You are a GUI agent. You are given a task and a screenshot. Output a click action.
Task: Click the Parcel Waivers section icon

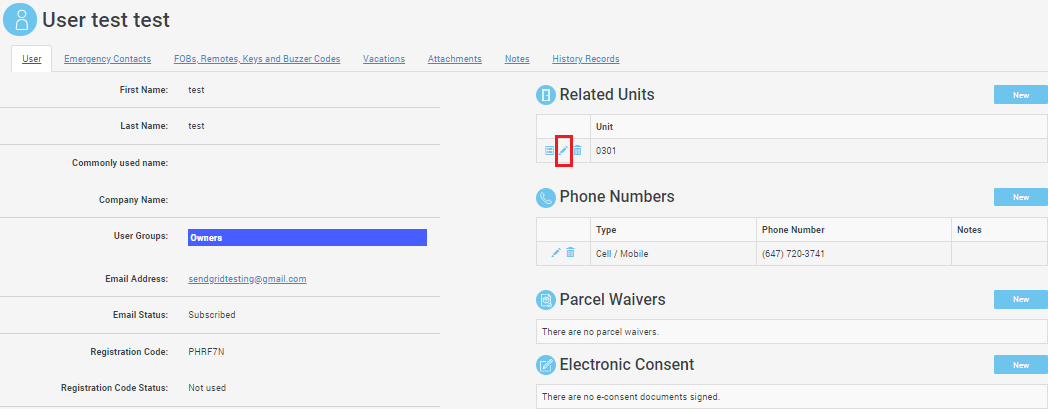coord(546,299)
